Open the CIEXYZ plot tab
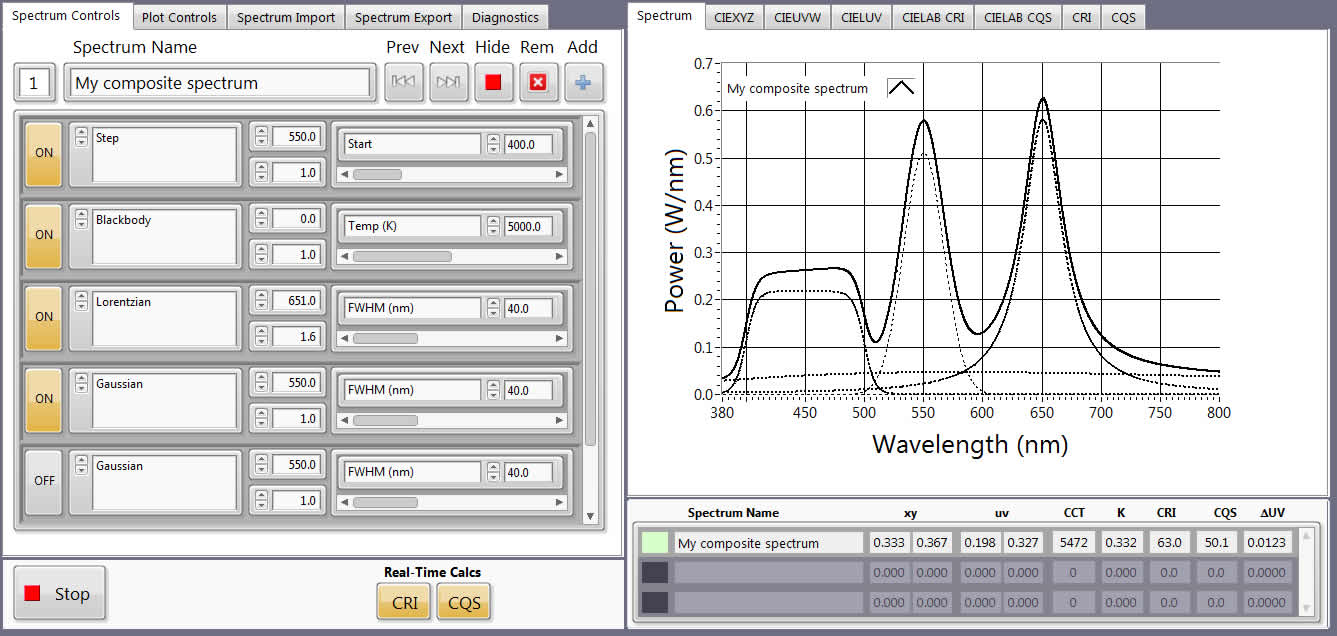The height and width of the screenshot is (636, 1337). [735, 17]
